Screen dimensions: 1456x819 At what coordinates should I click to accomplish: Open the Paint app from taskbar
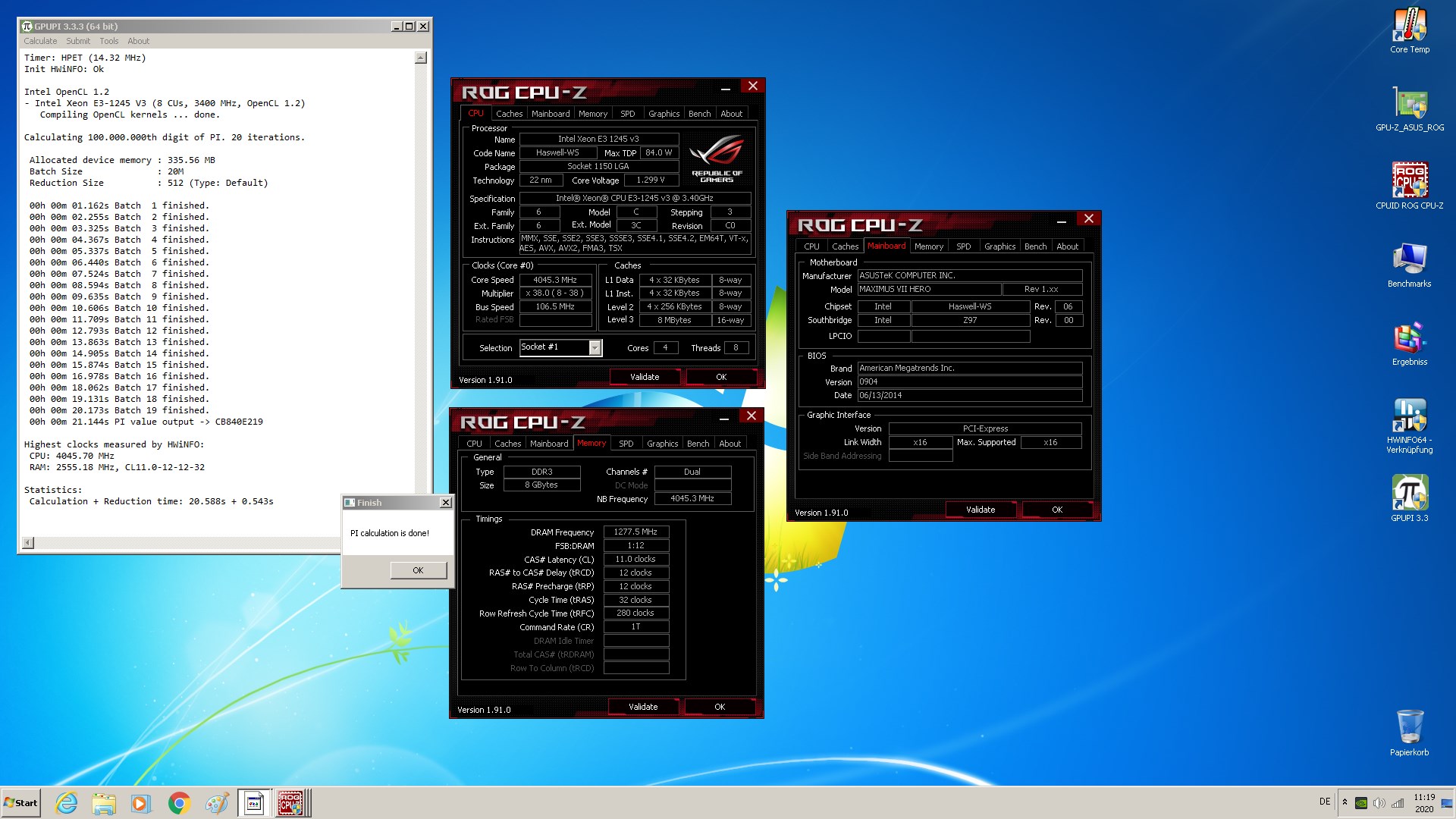(x=217, y=803)
